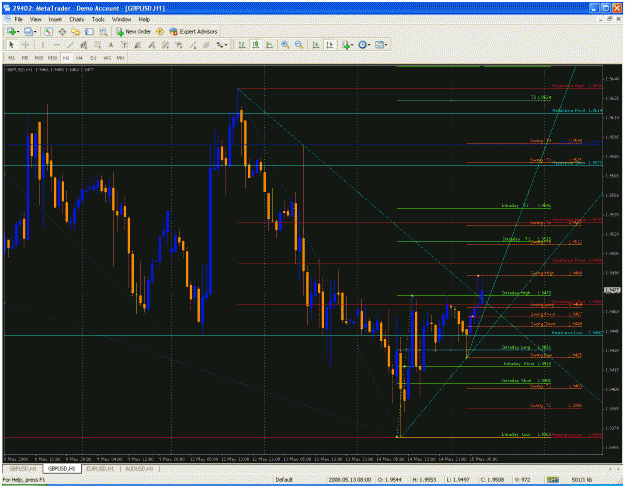Expand the Templates dropdown arrow
The width and height of the screenshot is (625, 486).
[x=386, y=45]
